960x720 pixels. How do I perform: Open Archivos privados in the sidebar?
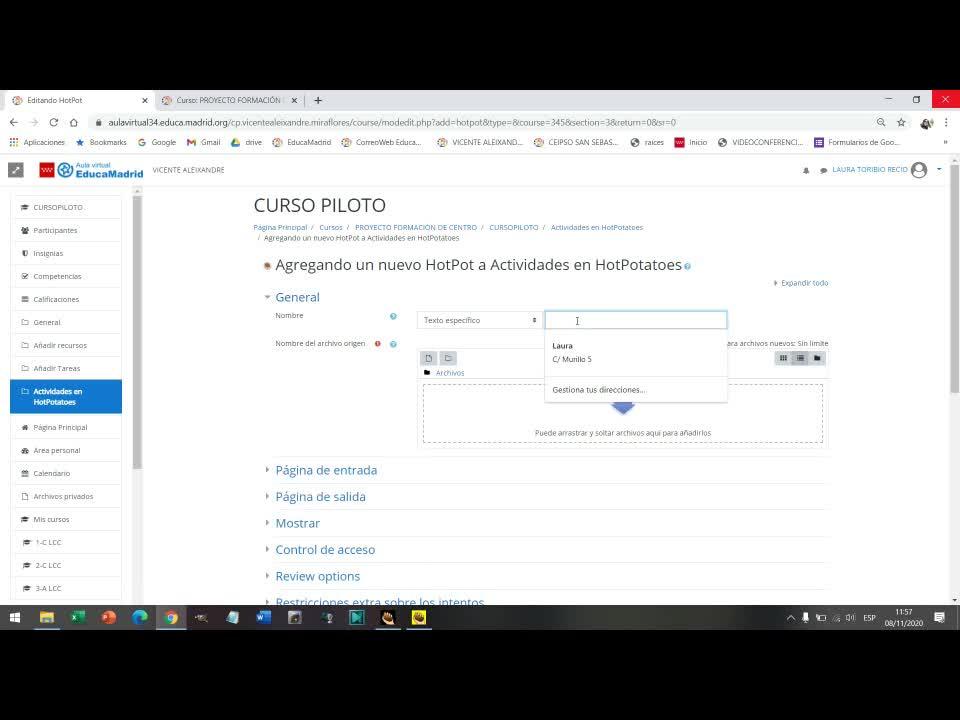click(x=66, y=497)
